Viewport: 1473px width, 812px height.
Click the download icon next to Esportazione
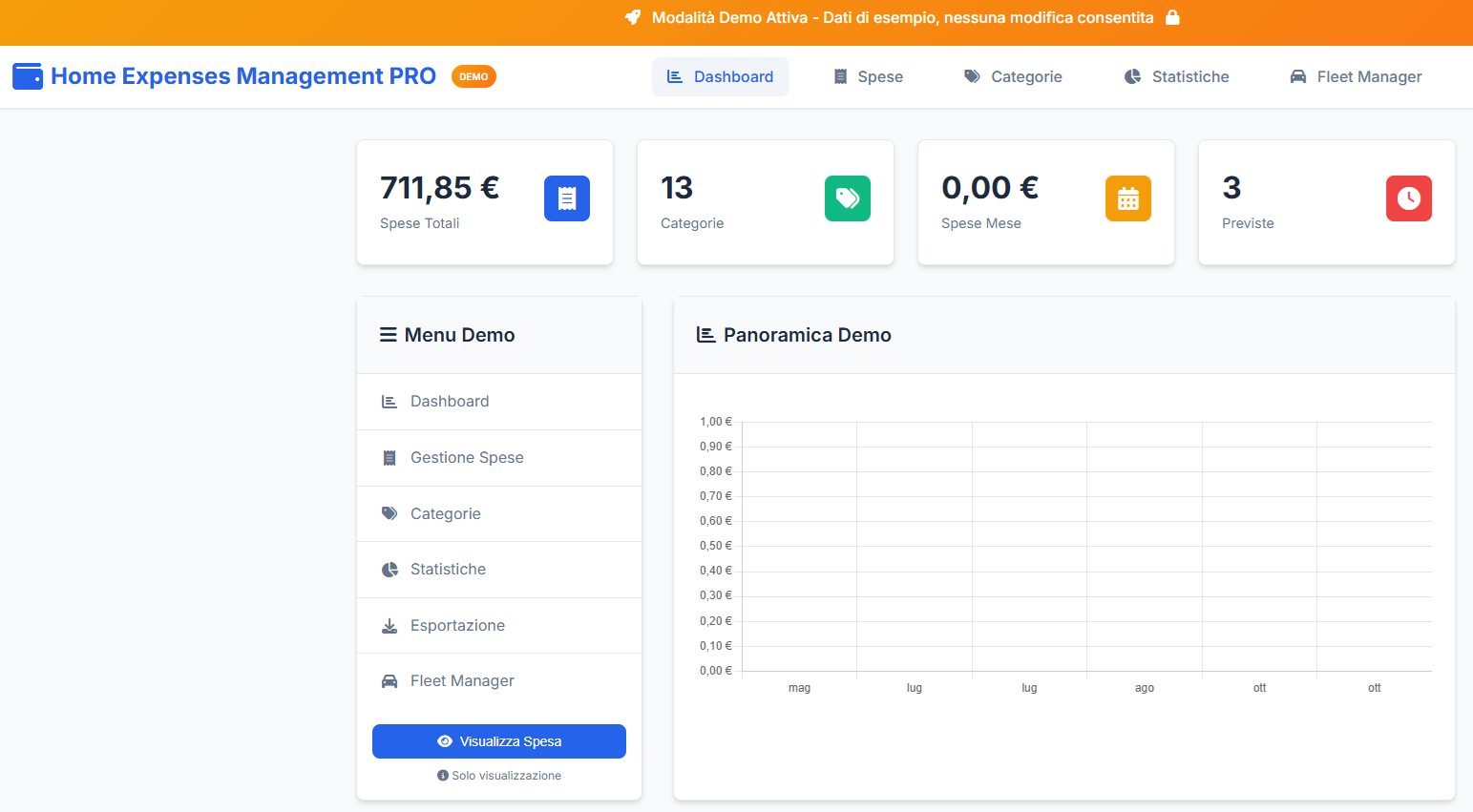tap(389, 625)
